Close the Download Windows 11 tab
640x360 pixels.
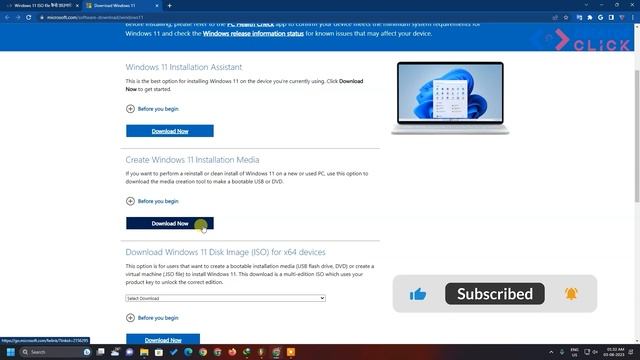pos(157,6)
